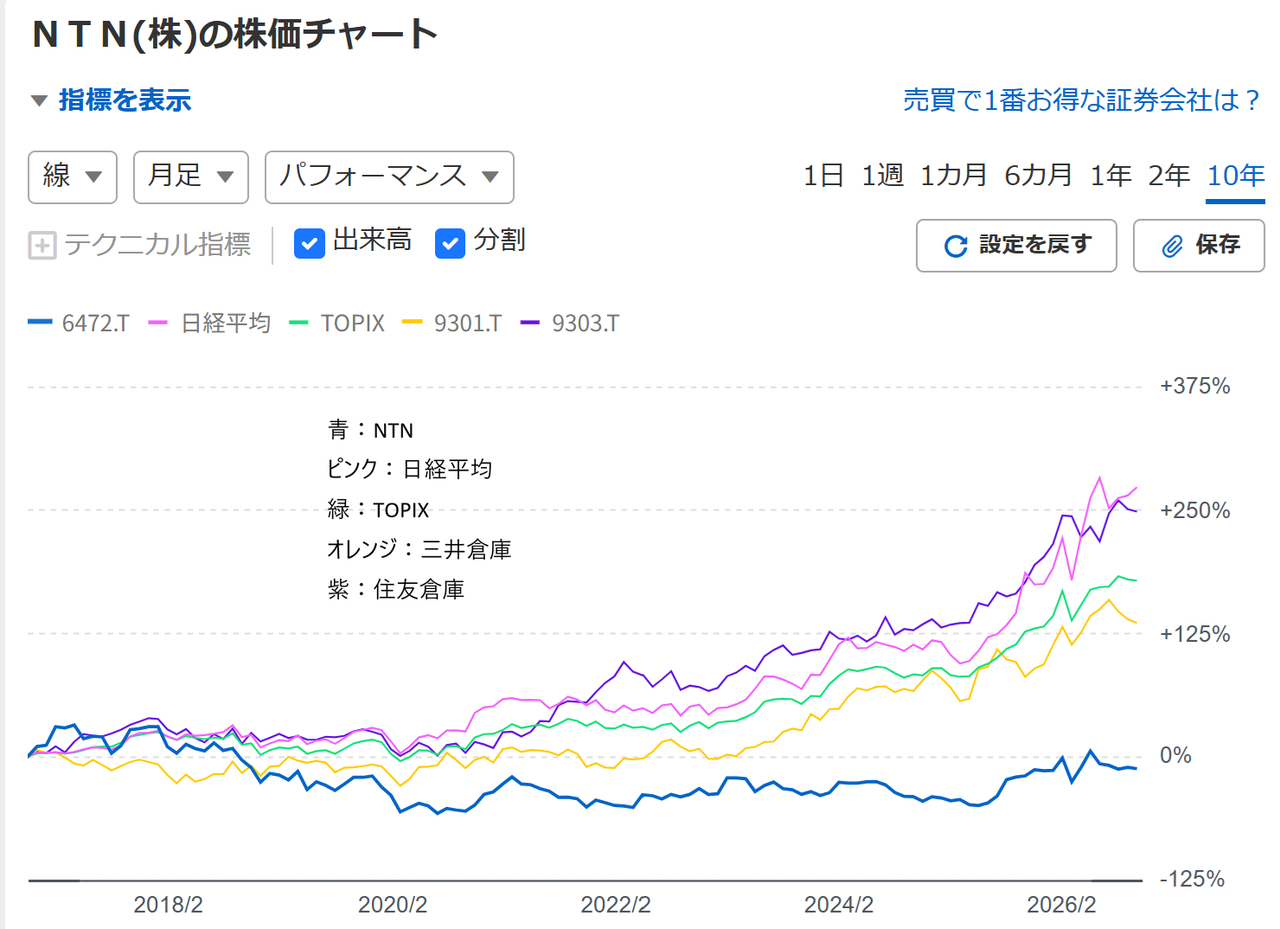This screenshot has width=1280, height=929.
Task: Toggle the 分割 checkbox
Action: click(x=451, y=243)
